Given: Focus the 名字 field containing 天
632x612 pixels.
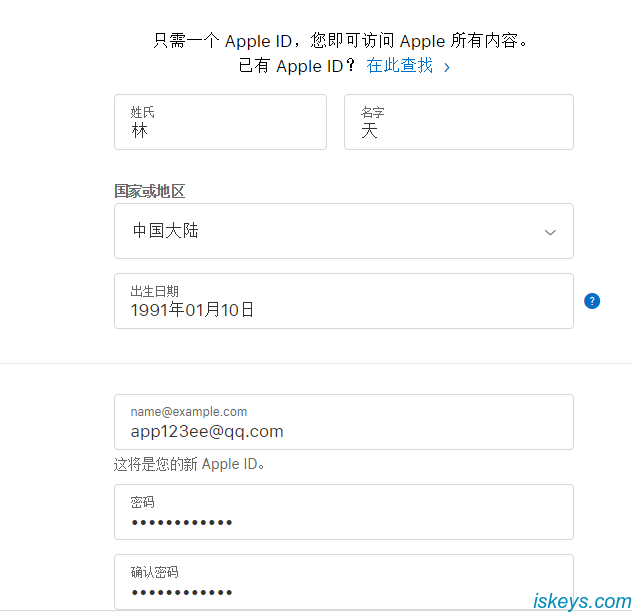Looking at the screenshot, I should [458, 123].
